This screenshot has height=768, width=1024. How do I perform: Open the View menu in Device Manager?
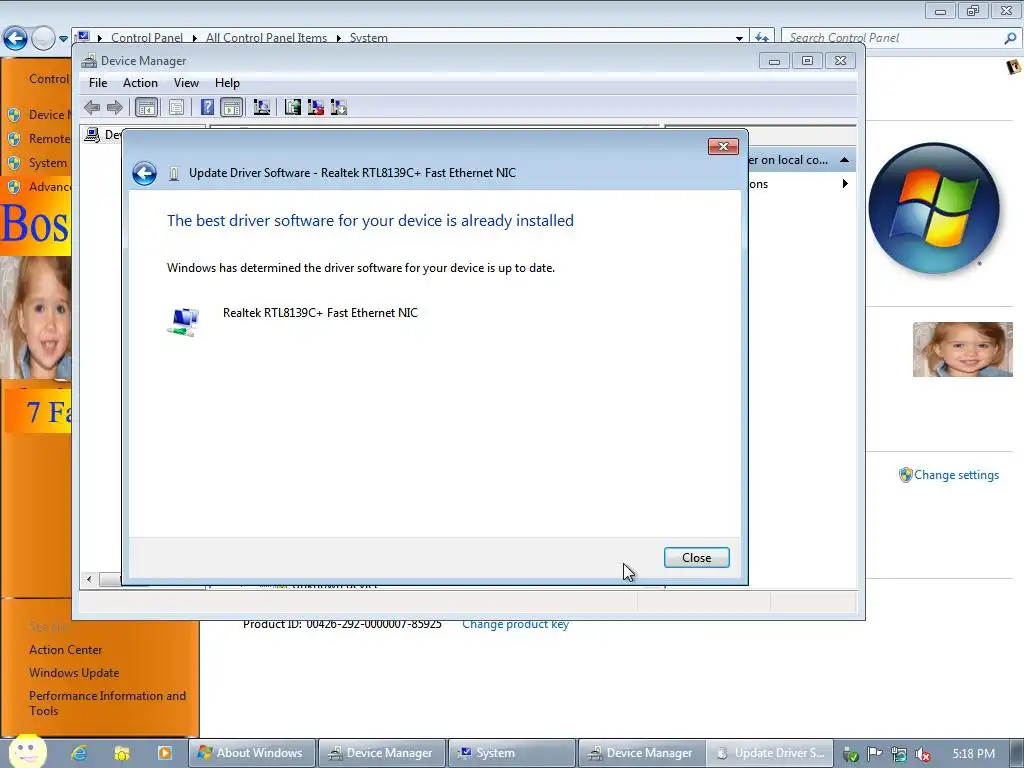(186, 83)
